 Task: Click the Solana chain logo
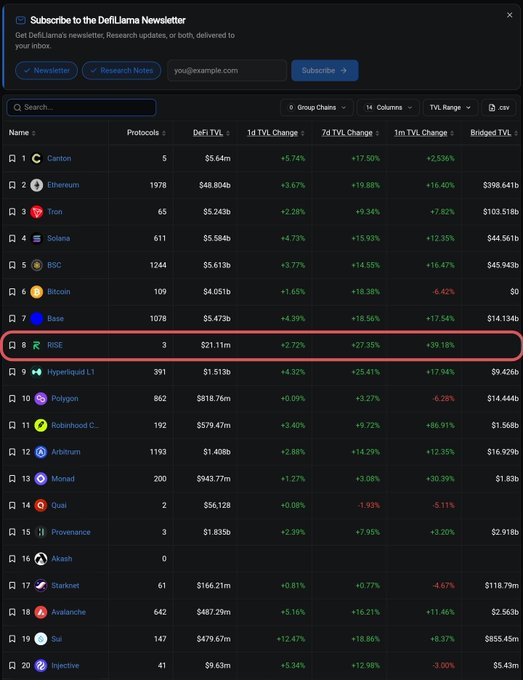tap(36, 239)
